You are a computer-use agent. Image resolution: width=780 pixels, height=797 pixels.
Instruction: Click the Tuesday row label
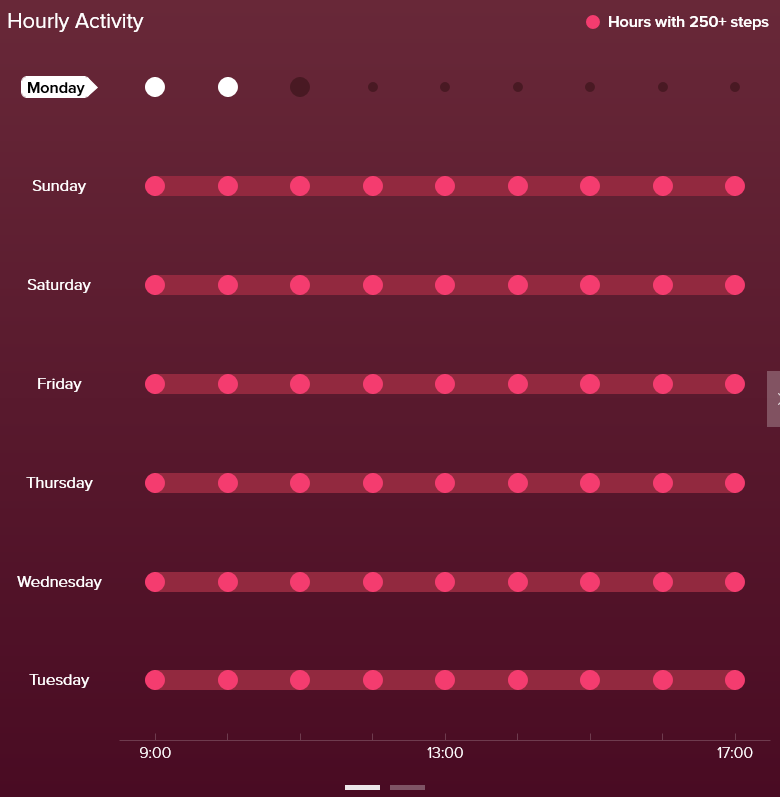pyautogui.click(x=59, y=680)
